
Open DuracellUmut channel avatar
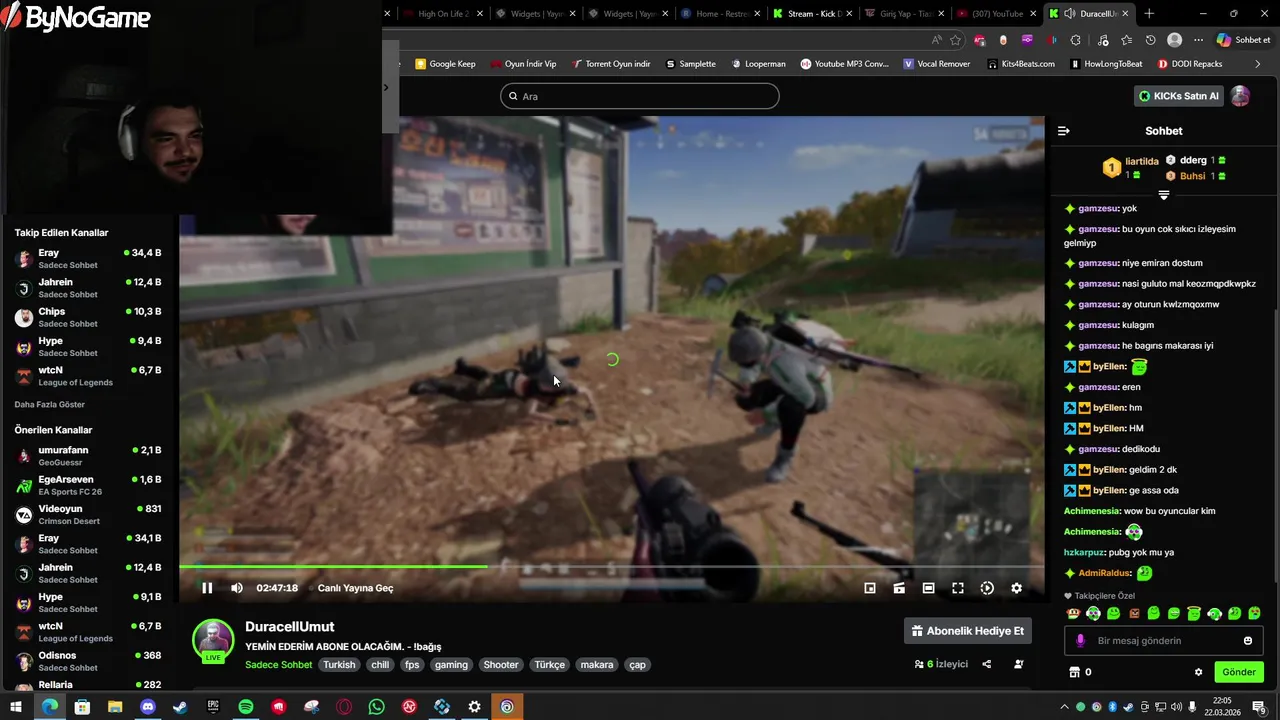213,641
